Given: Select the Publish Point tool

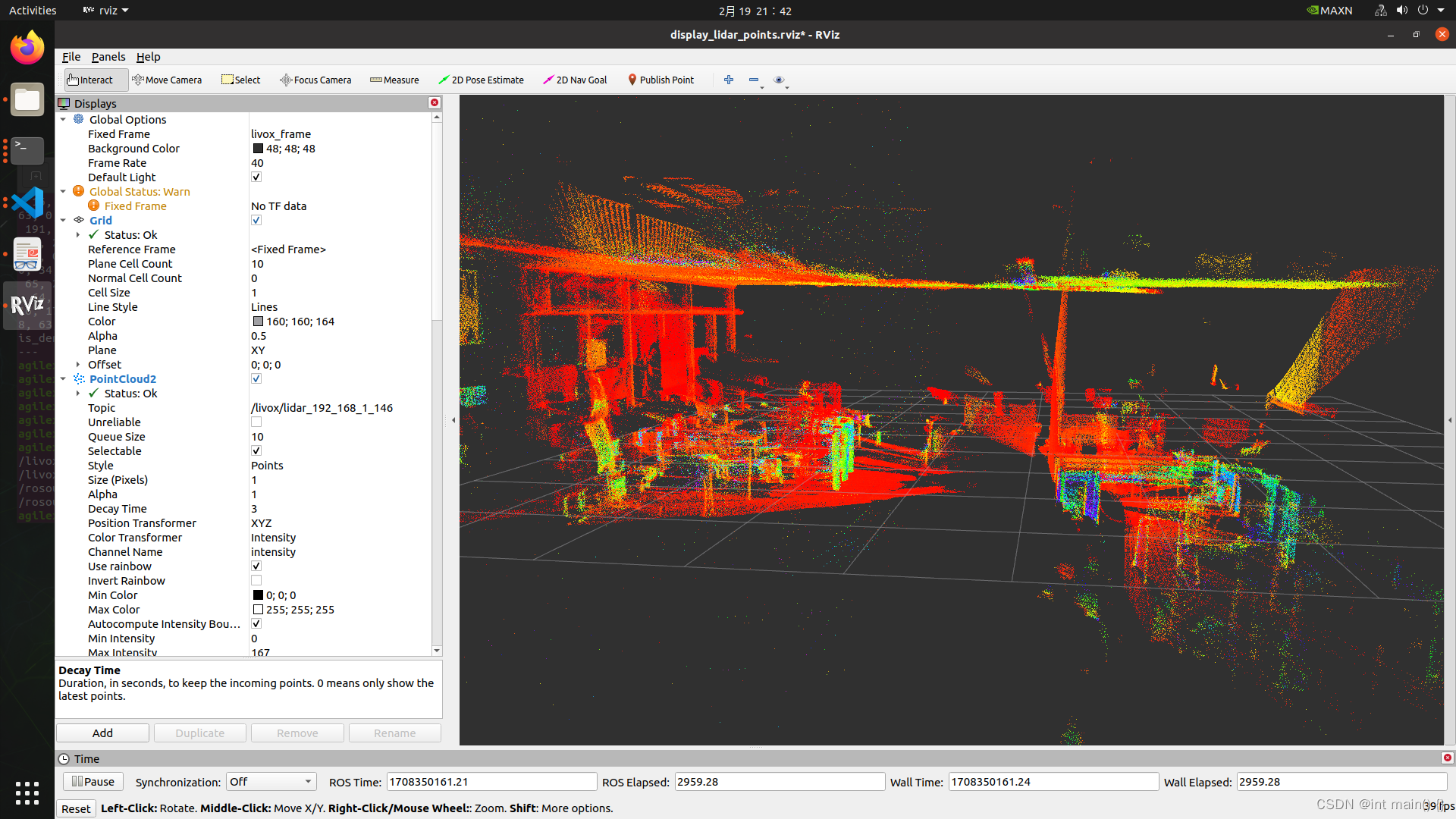Looking at the screenshot, I should point(661,79).
